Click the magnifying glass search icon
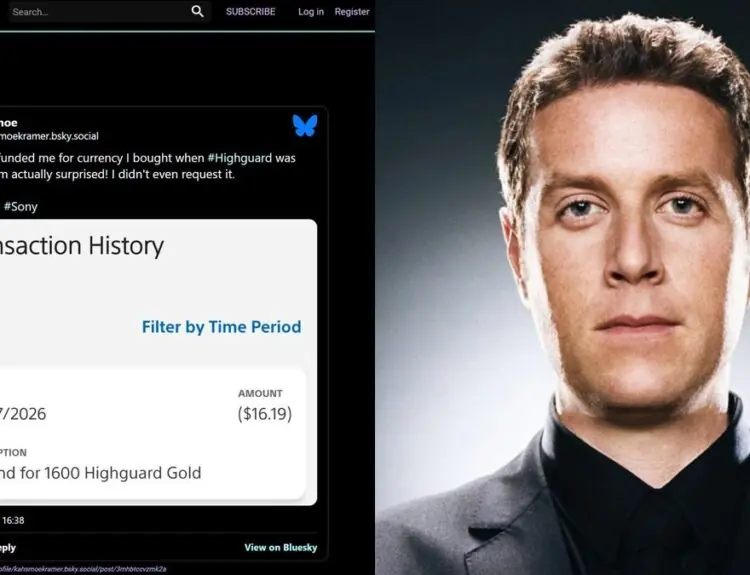750x575 pixels. point(197,11)
